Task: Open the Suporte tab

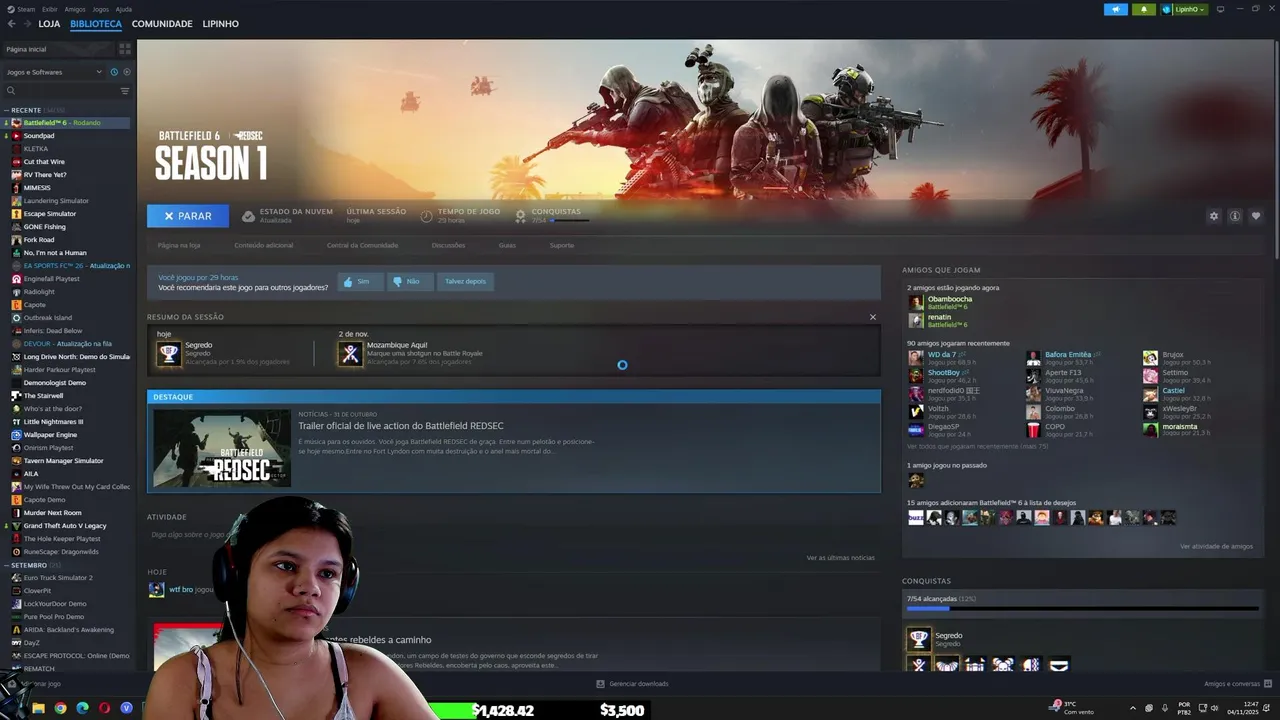Action: 562,245
